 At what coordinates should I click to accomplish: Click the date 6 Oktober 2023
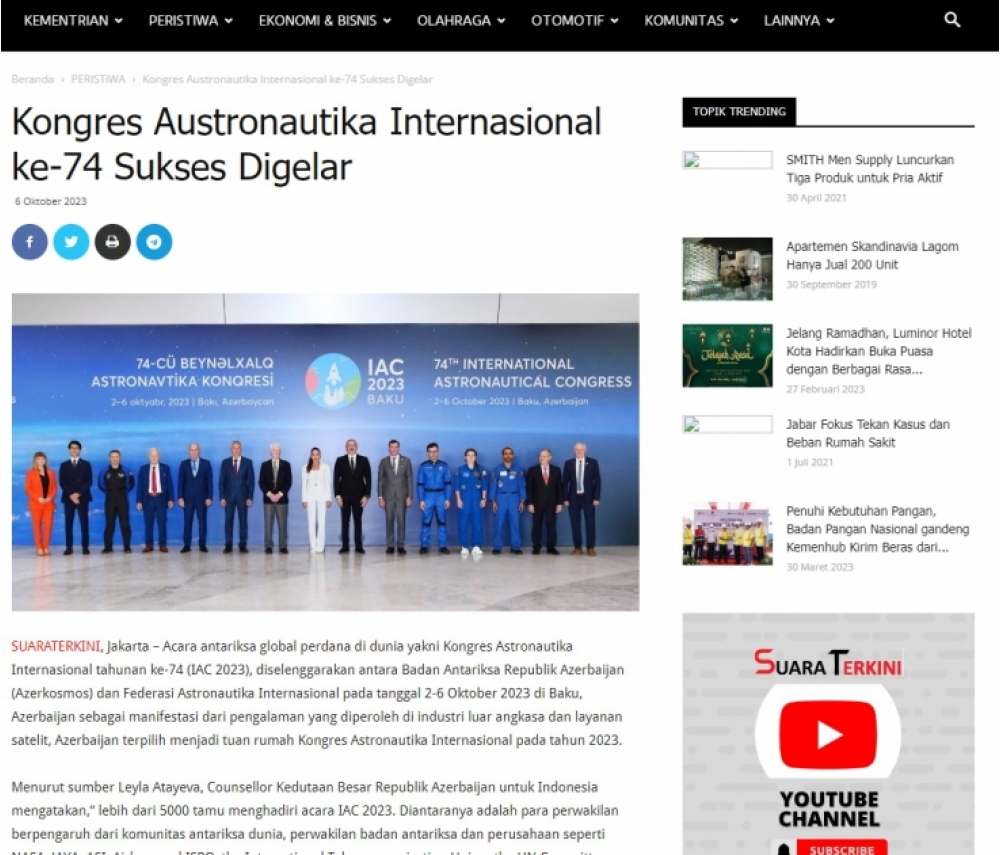tap(50, 201)
